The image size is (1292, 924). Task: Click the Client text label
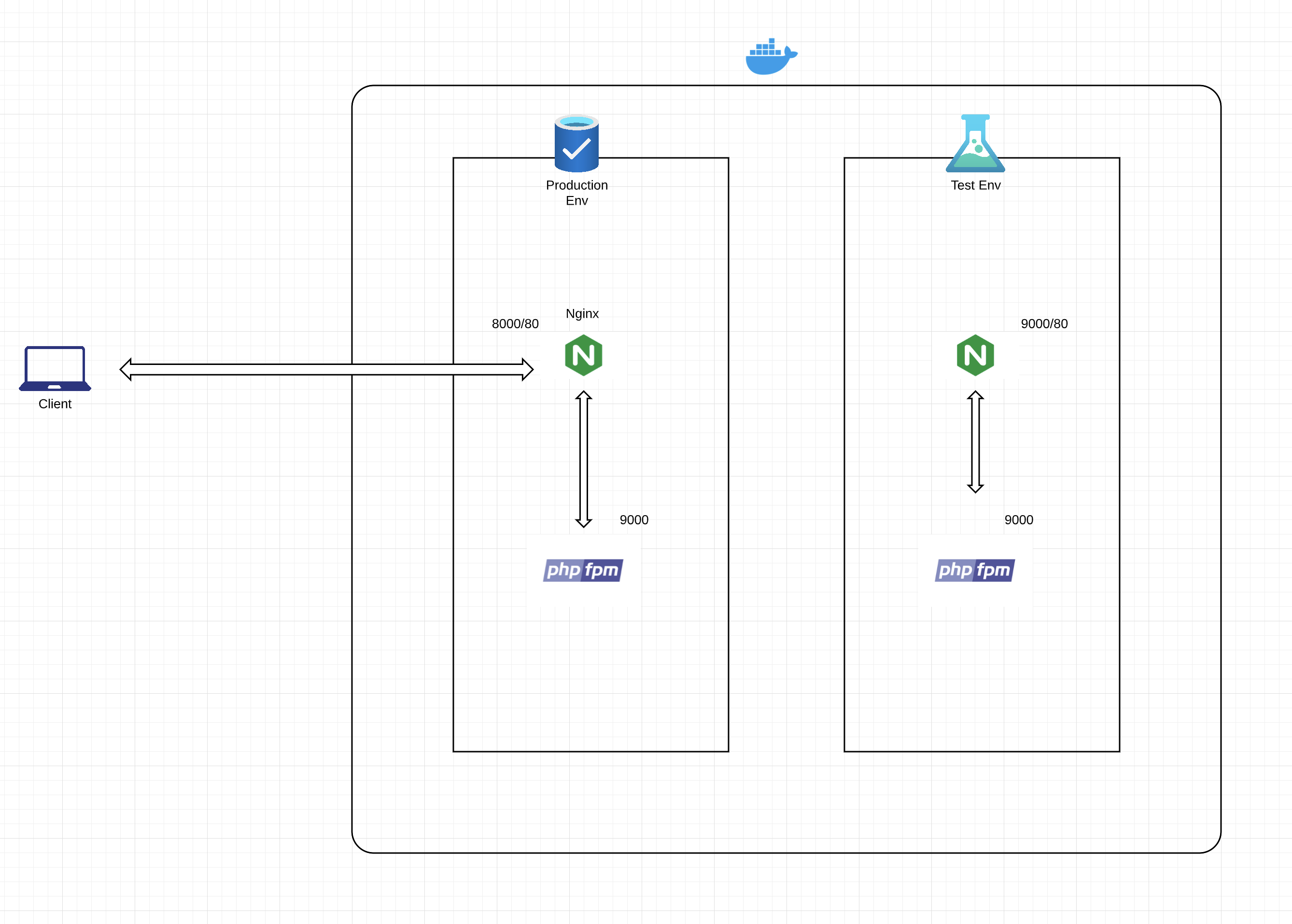click(x=55, y=404)
